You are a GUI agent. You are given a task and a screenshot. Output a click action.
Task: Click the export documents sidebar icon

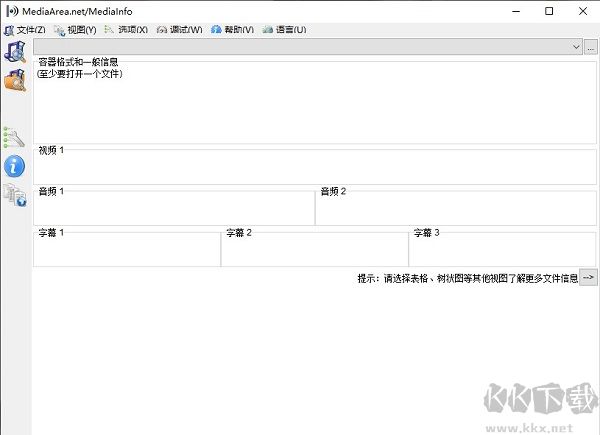[15, 195]
